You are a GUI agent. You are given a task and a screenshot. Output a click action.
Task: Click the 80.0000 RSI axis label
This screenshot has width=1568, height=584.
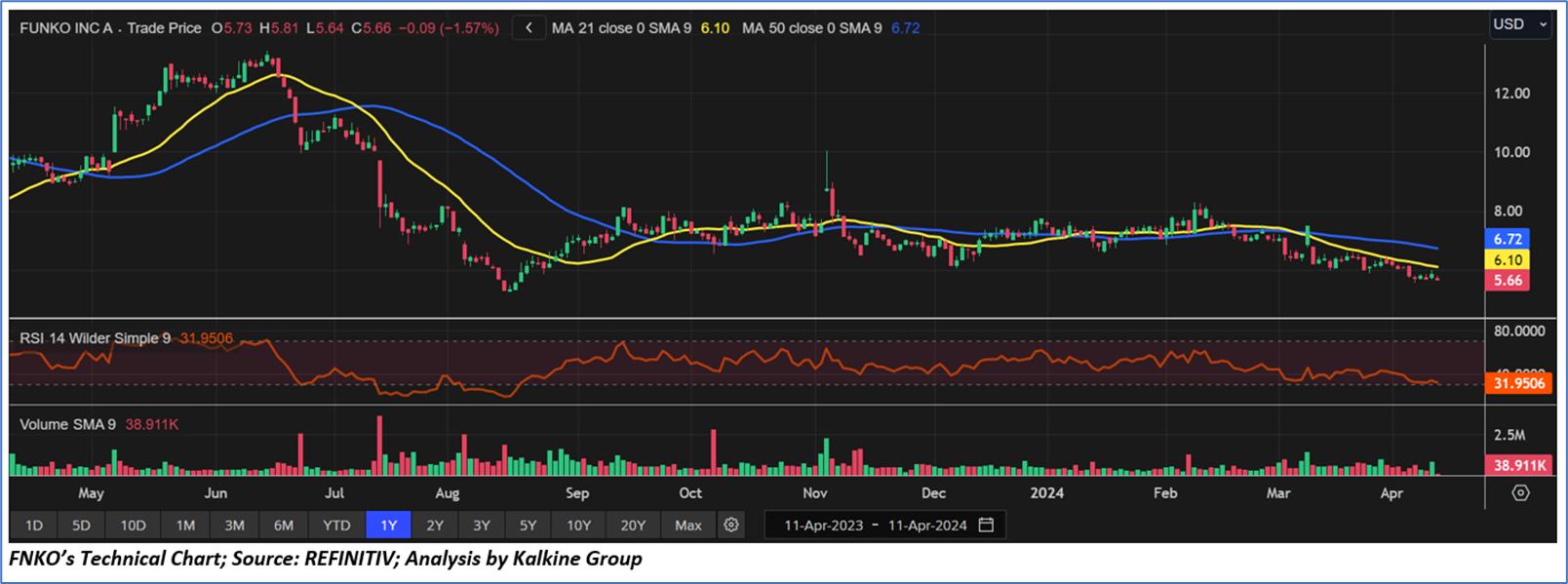1519,331
